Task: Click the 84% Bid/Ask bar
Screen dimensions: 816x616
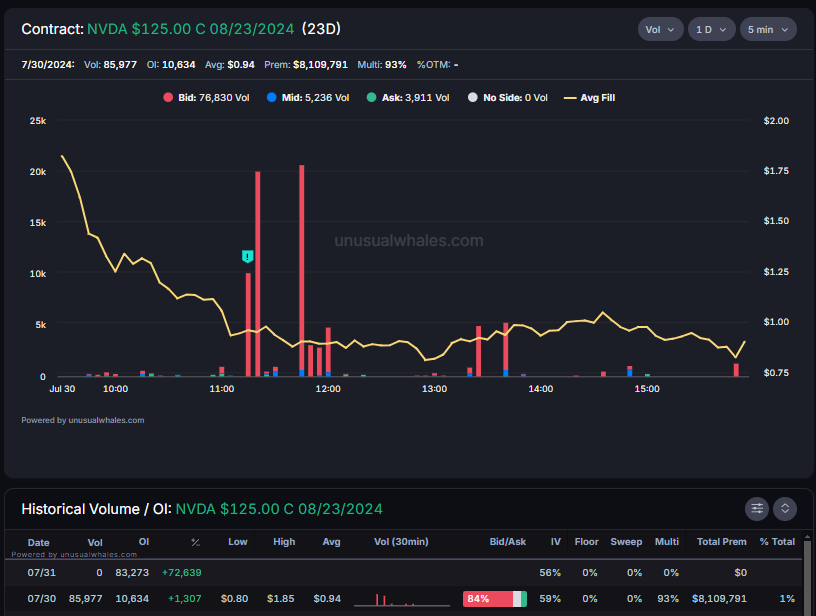Action: tap(495, 599)
